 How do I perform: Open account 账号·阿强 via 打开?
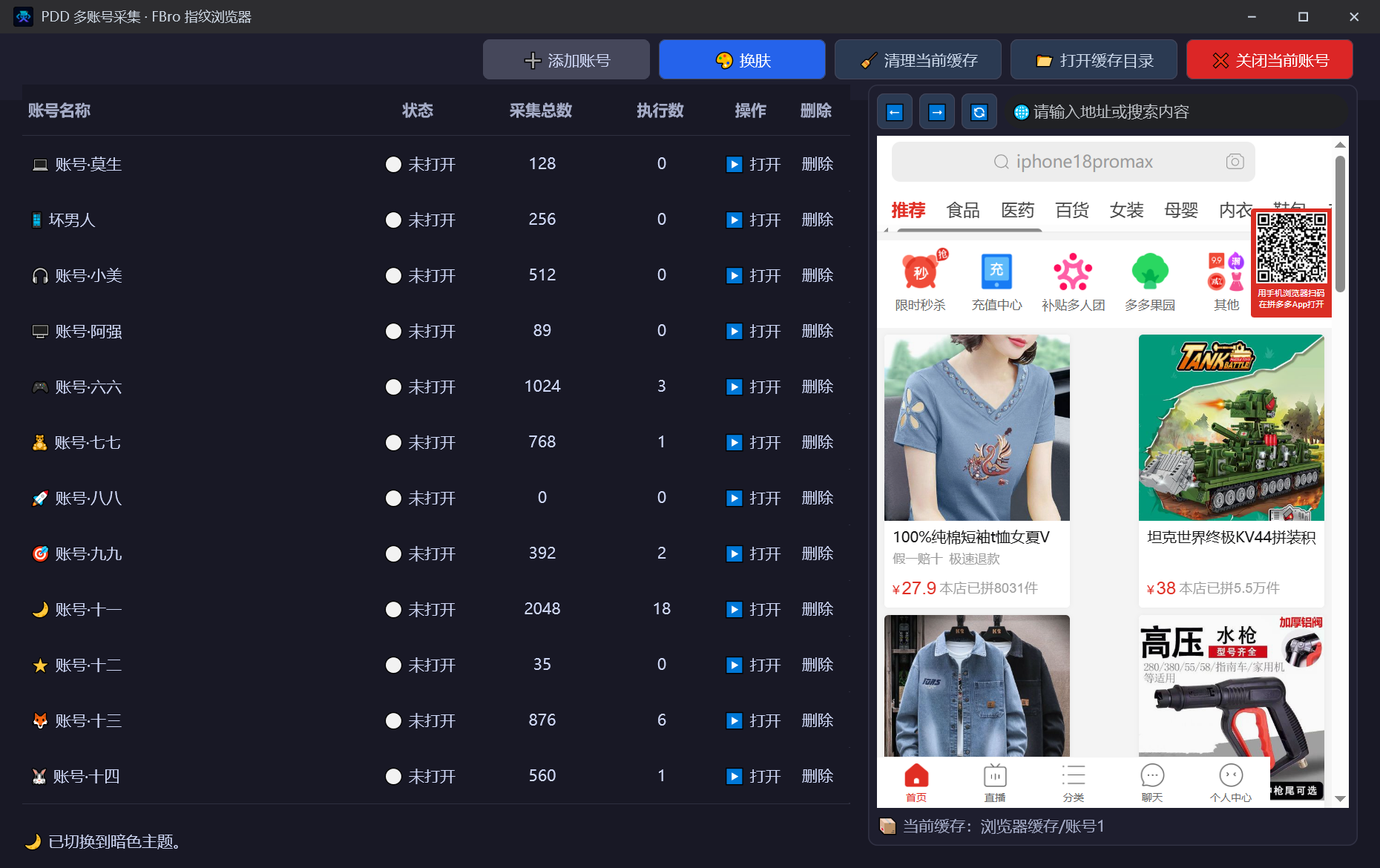click(753, 332)
